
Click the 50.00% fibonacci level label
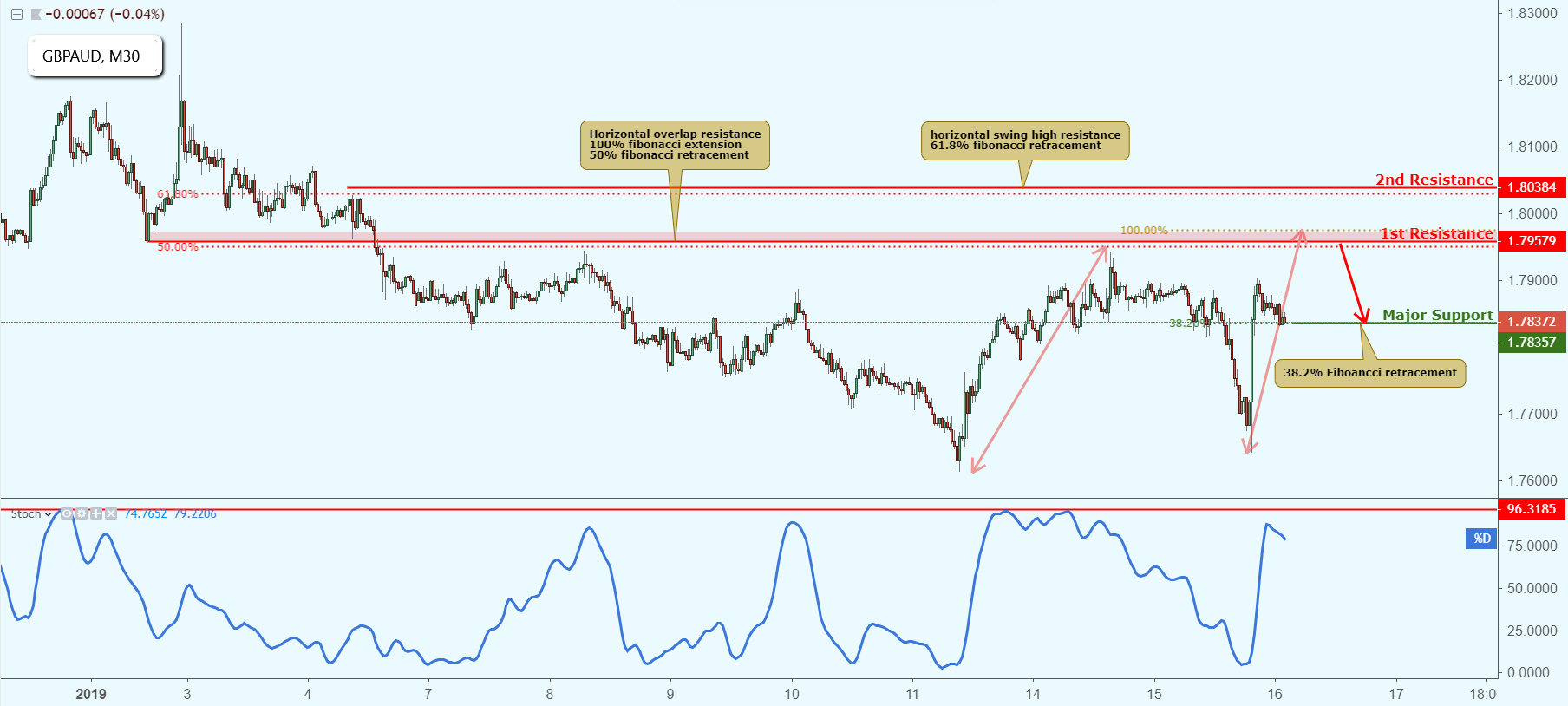click(178, 247)
